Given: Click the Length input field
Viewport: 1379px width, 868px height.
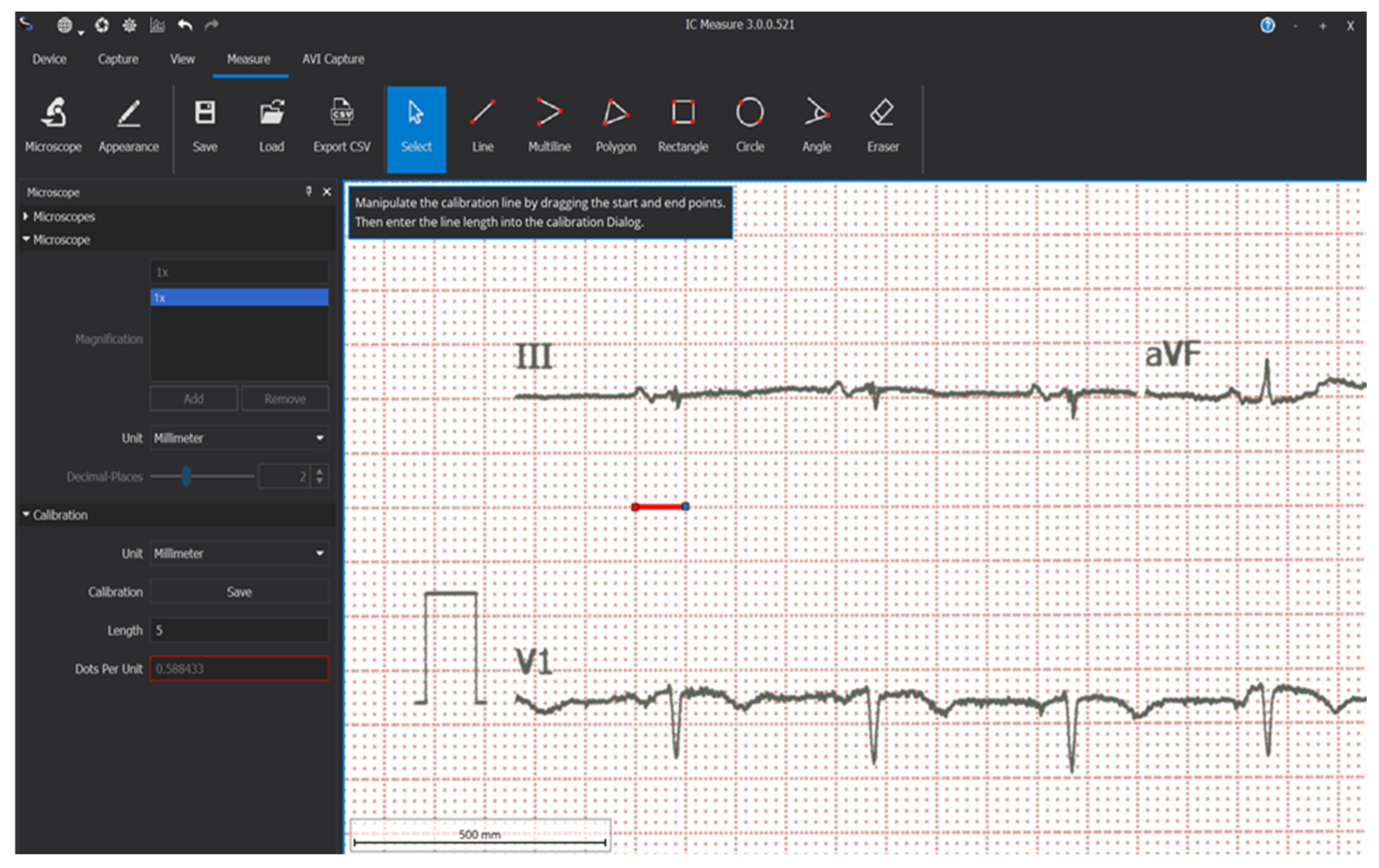Looking at the screenshot, I should 239,630.
